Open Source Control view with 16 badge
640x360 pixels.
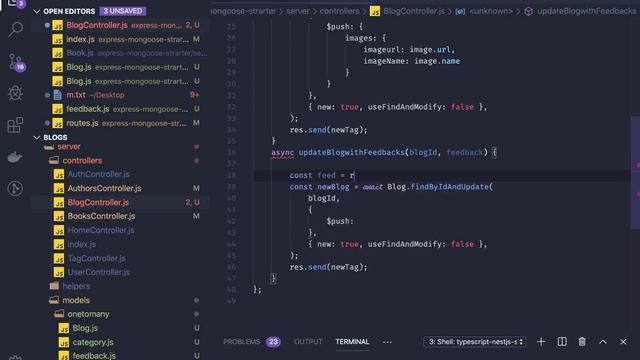16,62
